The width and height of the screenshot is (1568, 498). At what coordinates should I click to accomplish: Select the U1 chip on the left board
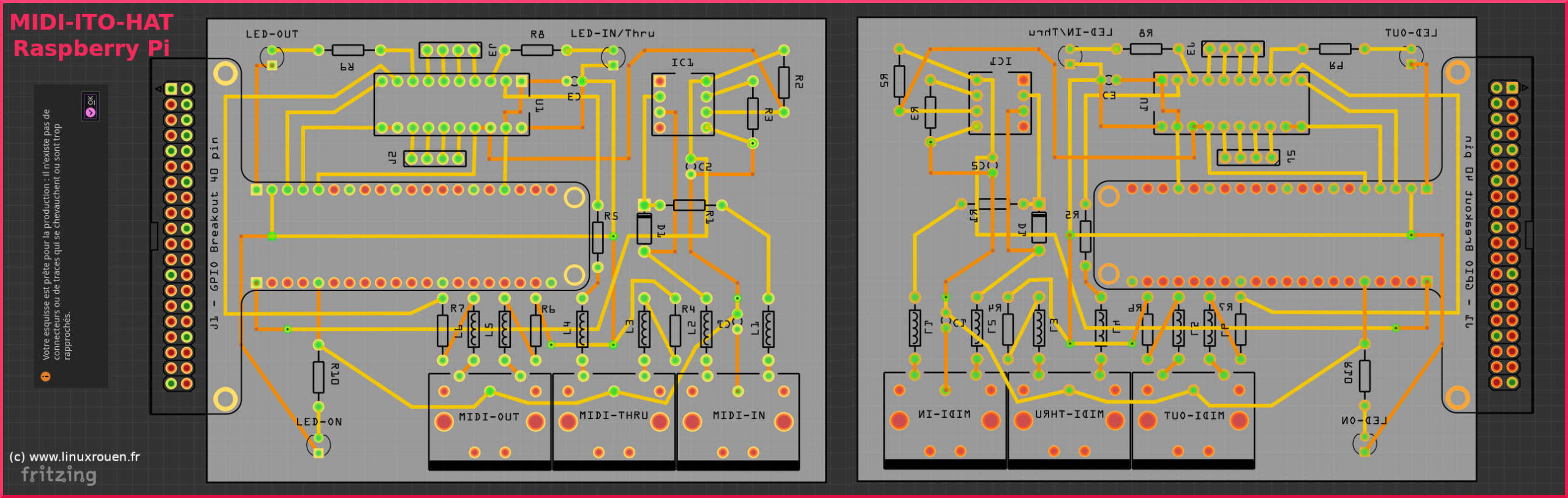click(451, 104)
